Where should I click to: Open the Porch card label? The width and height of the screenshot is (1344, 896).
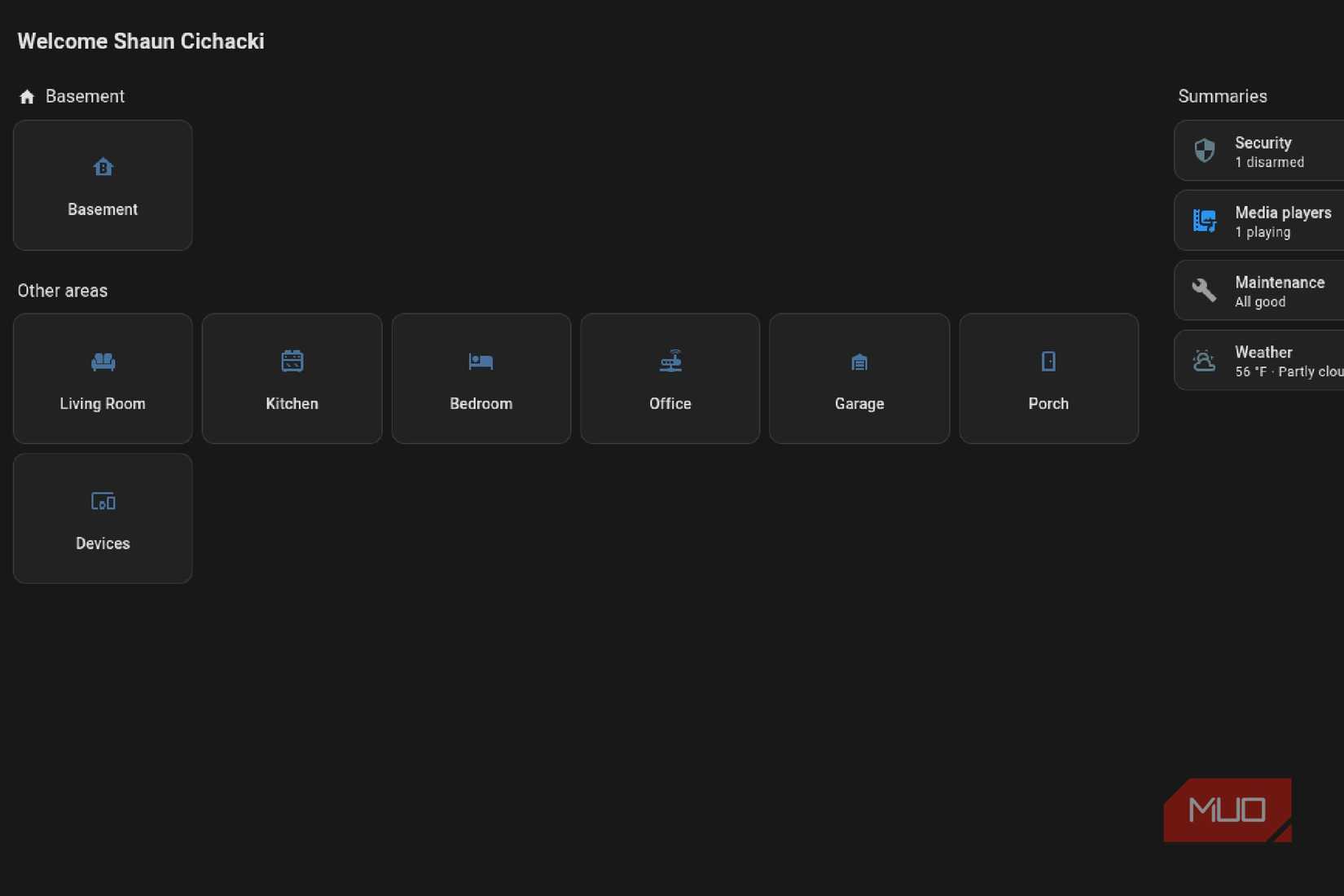click(x=1048, y=403)
